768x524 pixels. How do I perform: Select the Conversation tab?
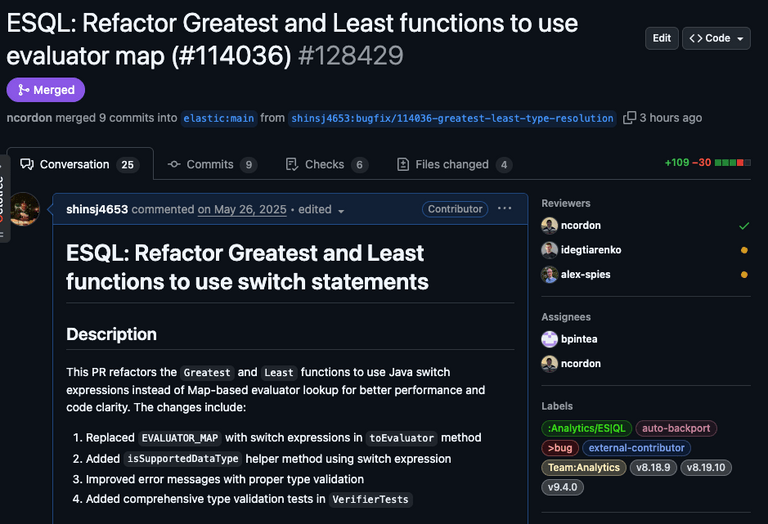(78, 164)
